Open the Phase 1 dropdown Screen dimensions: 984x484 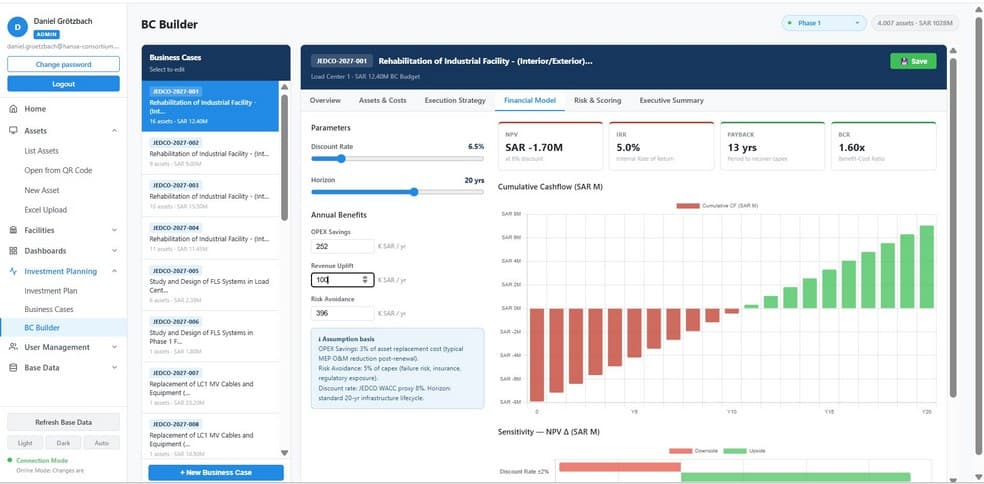pyautogui.click(x=823, y=23)
